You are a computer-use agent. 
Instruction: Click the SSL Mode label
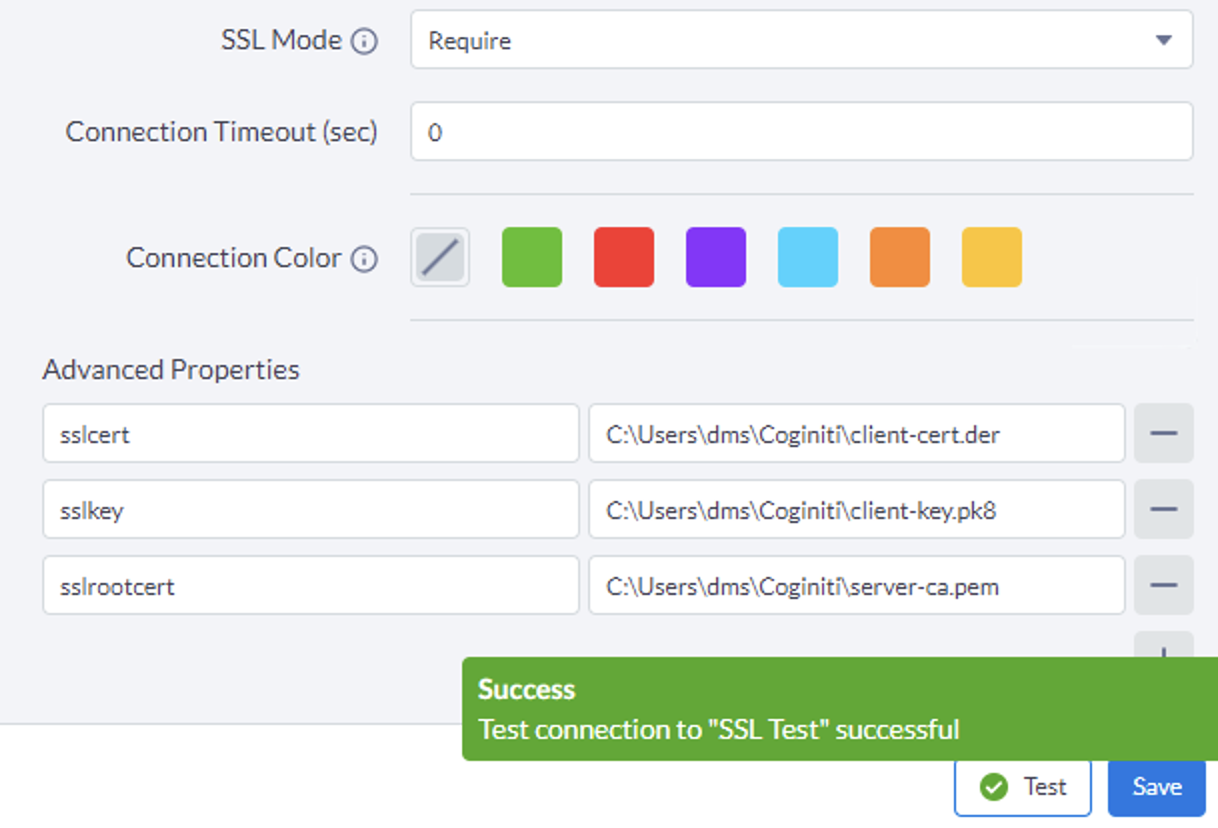[281, 40]
